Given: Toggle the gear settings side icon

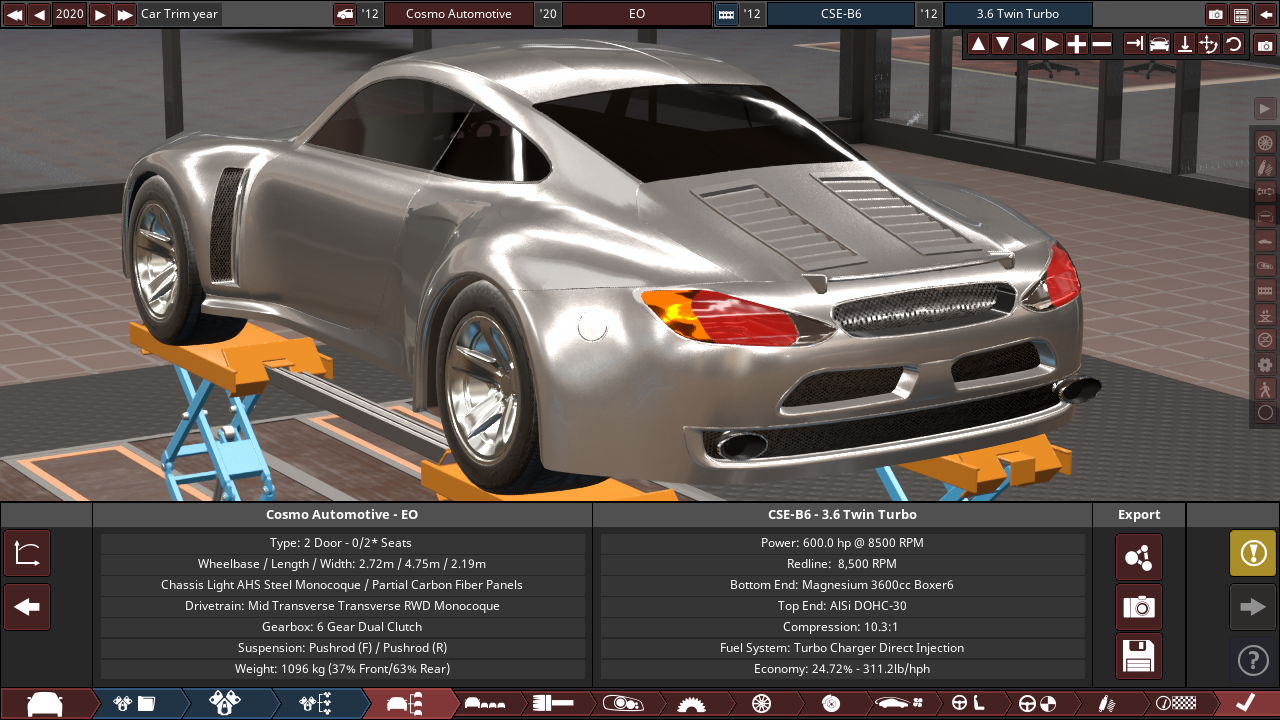Looking at the screenshot, I should [1265, 364].
